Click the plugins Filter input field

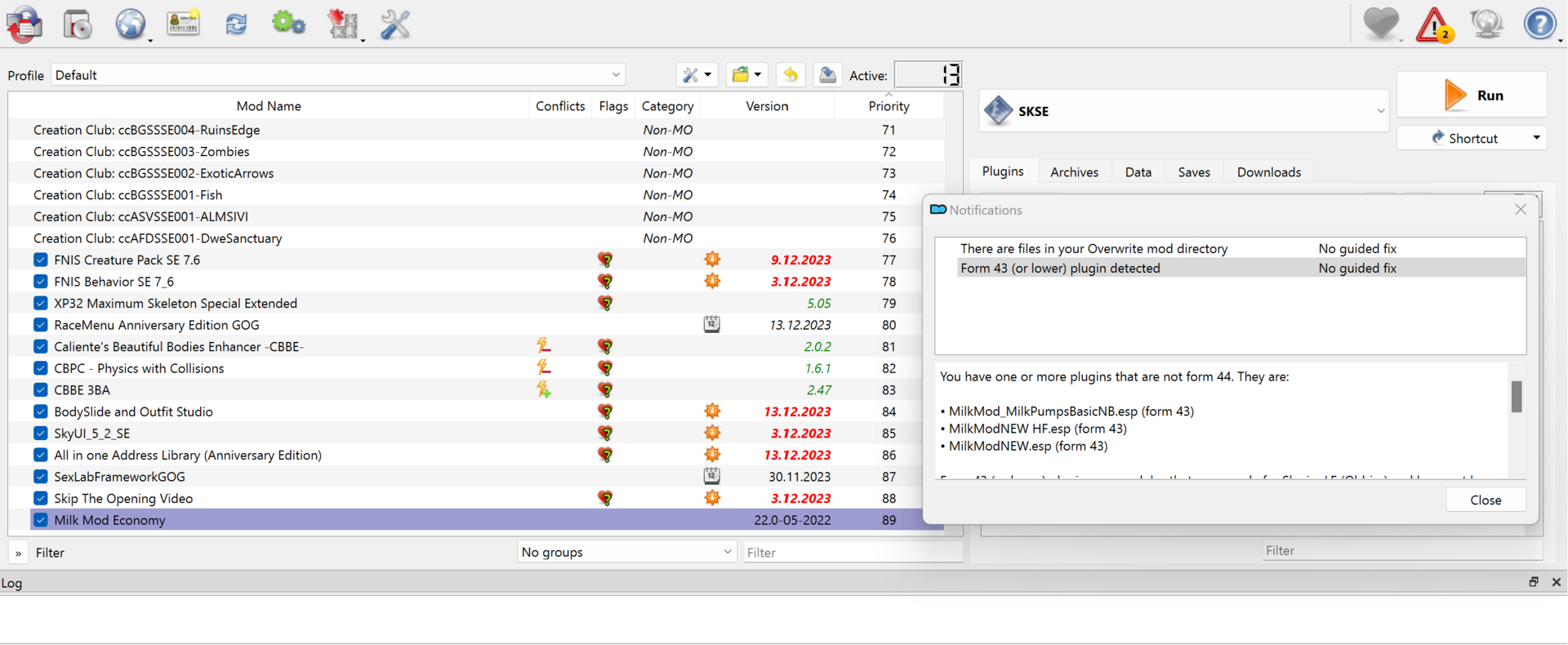pos(1401,550)
